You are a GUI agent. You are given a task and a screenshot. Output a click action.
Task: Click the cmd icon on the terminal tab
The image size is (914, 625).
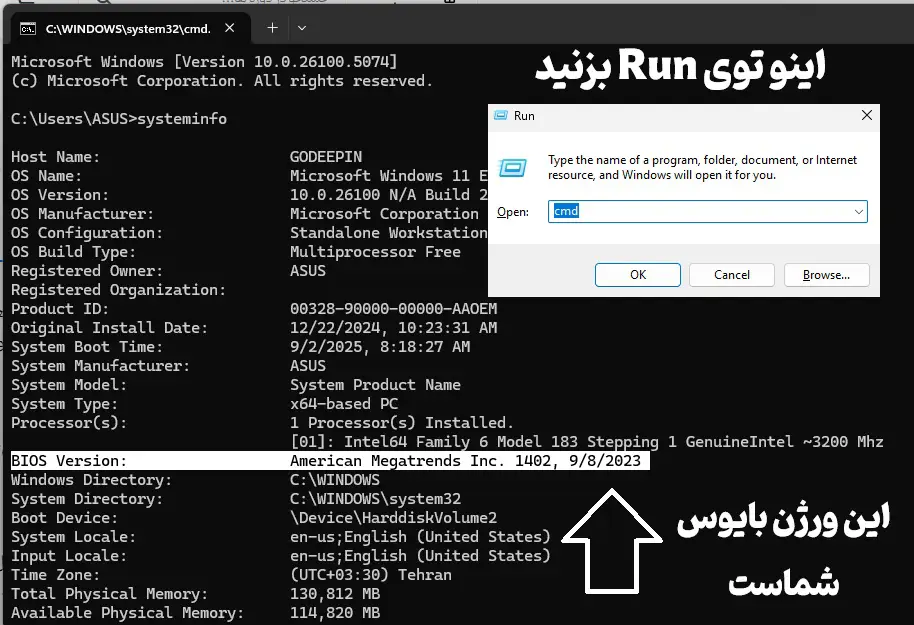pos(28,29)
